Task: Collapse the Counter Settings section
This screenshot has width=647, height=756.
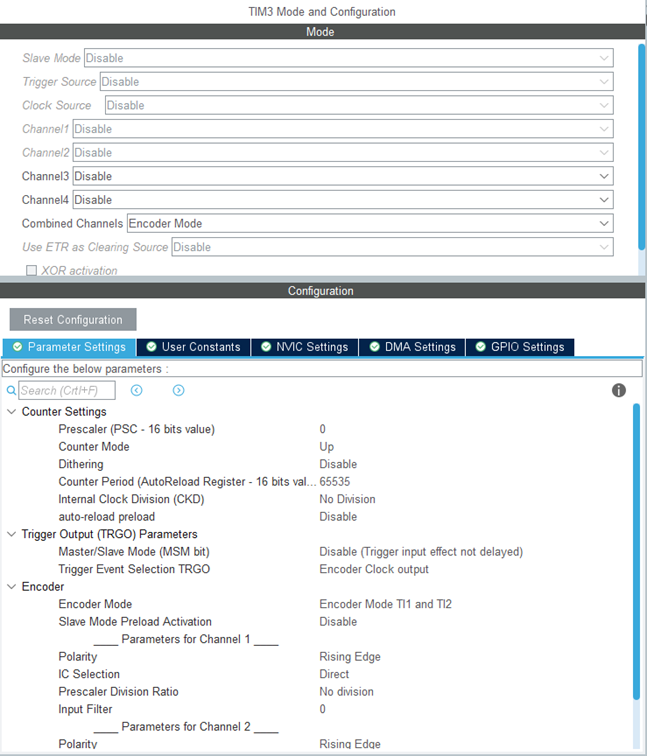Action: point(11,412)
